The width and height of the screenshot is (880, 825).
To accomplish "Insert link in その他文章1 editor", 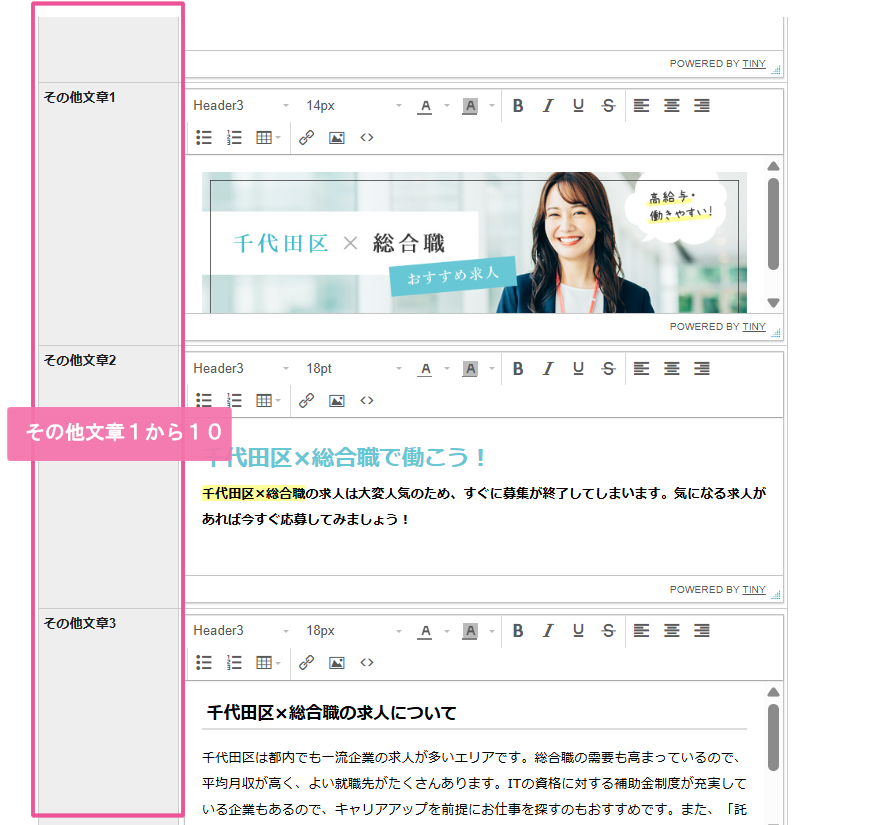I will coord(306,138).
